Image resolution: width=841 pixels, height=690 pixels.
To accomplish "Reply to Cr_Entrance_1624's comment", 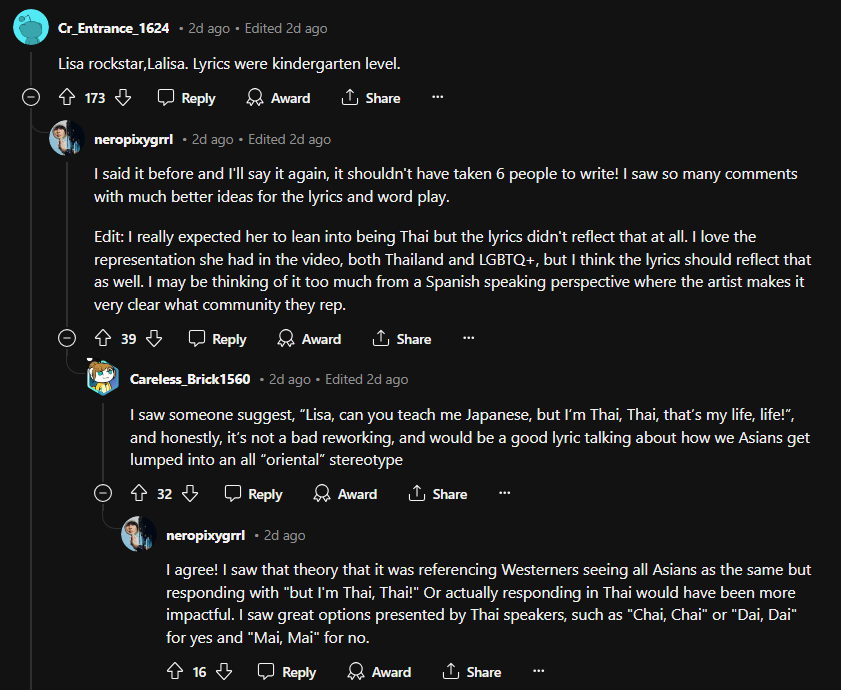I will (186, 98).
